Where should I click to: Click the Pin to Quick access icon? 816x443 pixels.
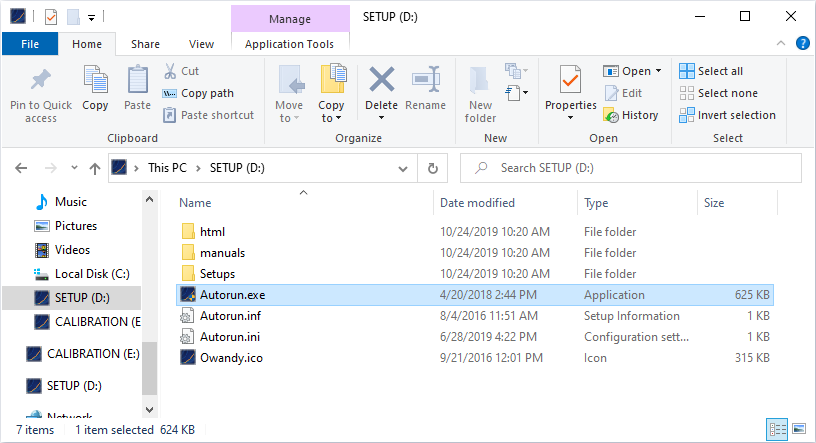point(41,81)
